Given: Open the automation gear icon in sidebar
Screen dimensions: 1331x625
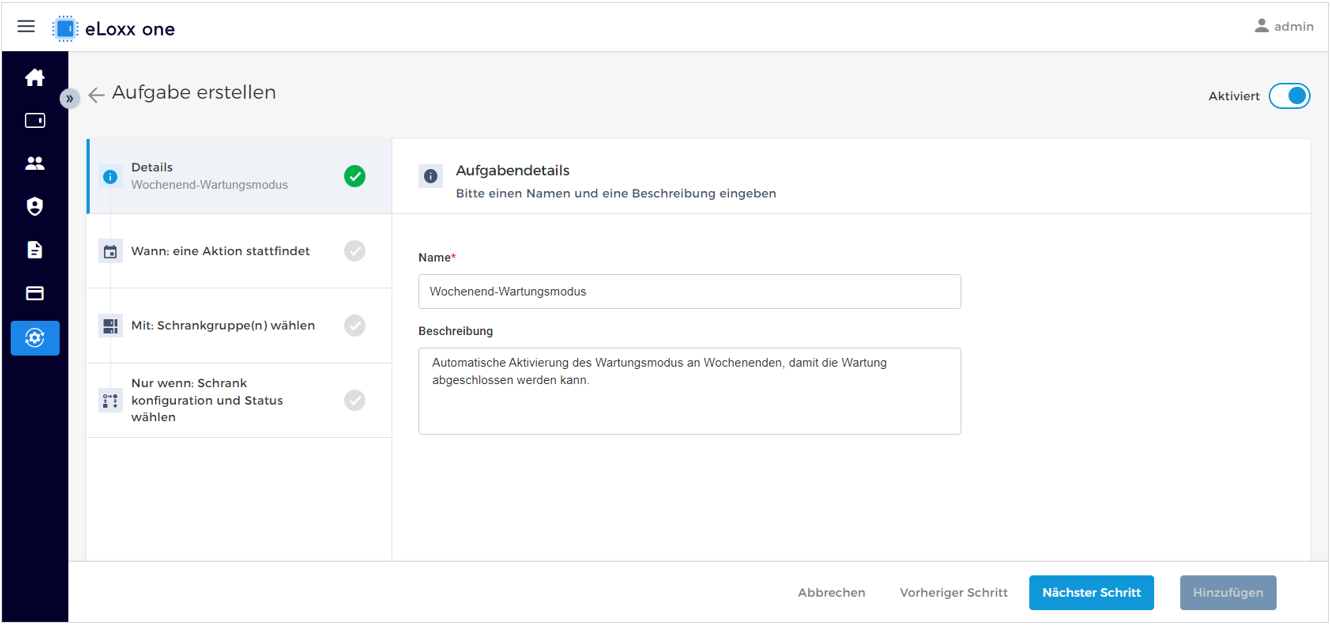Looking at the screenshot, I should [35, 338].
